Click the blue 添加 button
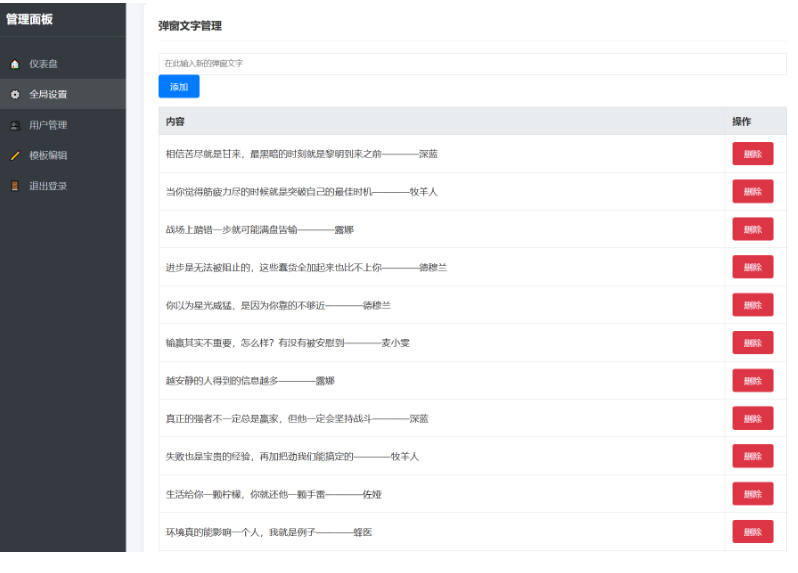798x573 pixels. click(179, 87)
